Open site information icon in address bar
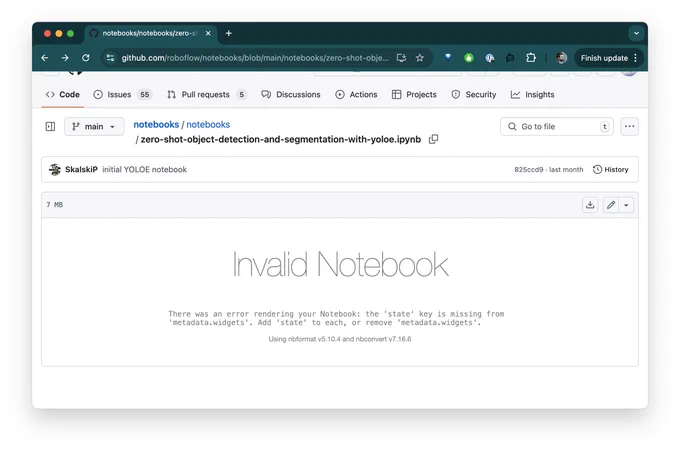The height and width of the screenshot is (451, 680). (x=111, y=58)
